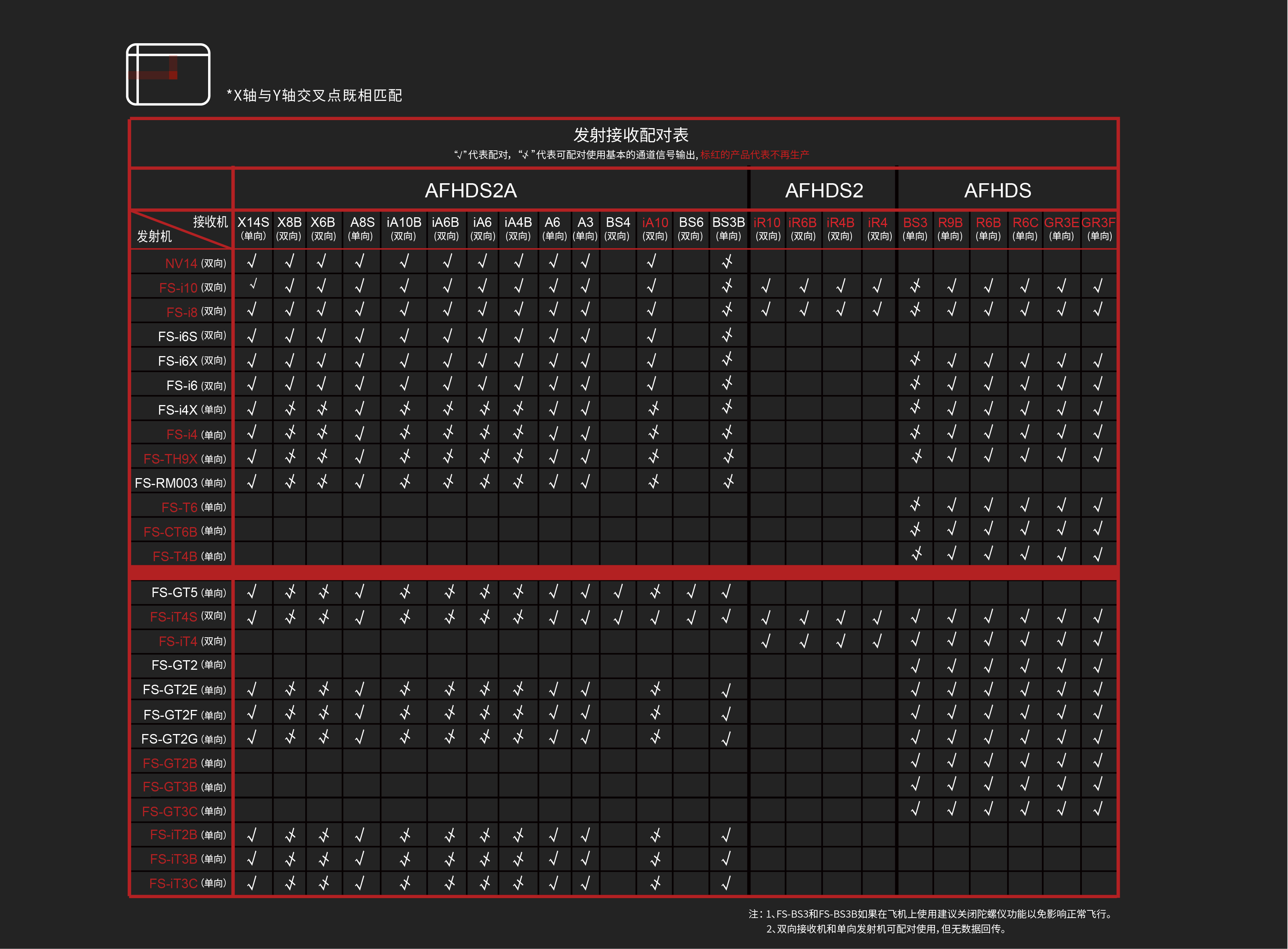Select the FS-T4B transmitter row label

coord(189,556)
